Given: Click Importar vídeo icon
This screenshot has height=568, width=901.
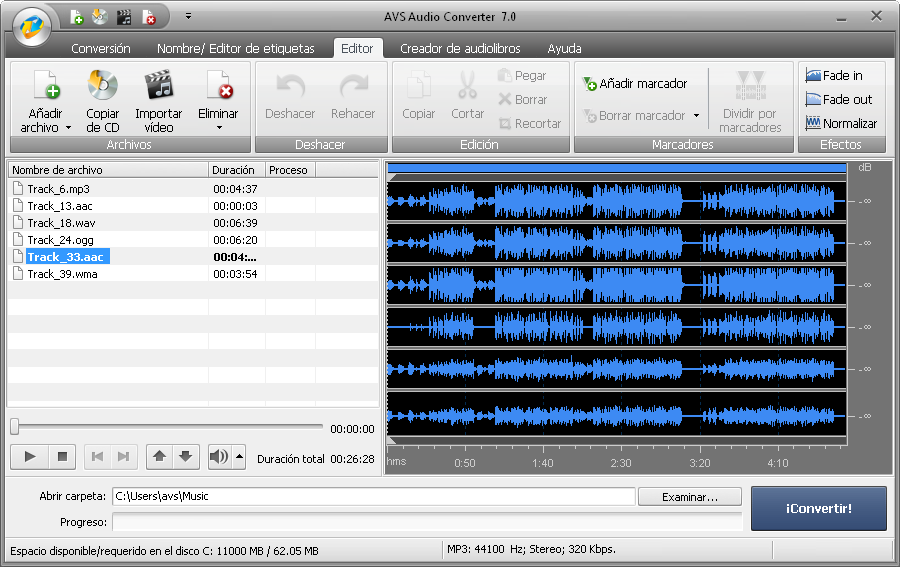Looking at the screenshot, I should [x=159, y=85].
